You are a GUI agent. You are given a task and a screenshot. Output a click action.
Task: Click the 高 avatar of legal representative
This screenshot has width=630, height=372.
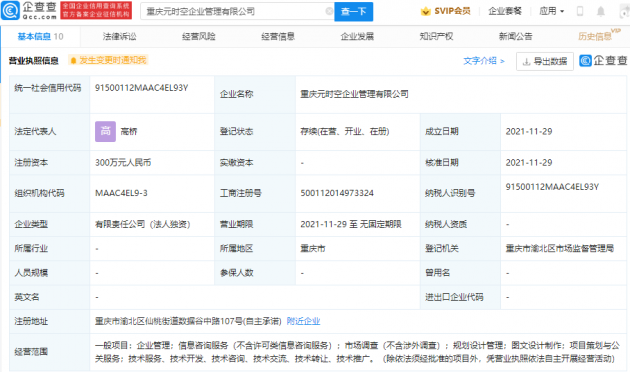[x=105, y=131]
